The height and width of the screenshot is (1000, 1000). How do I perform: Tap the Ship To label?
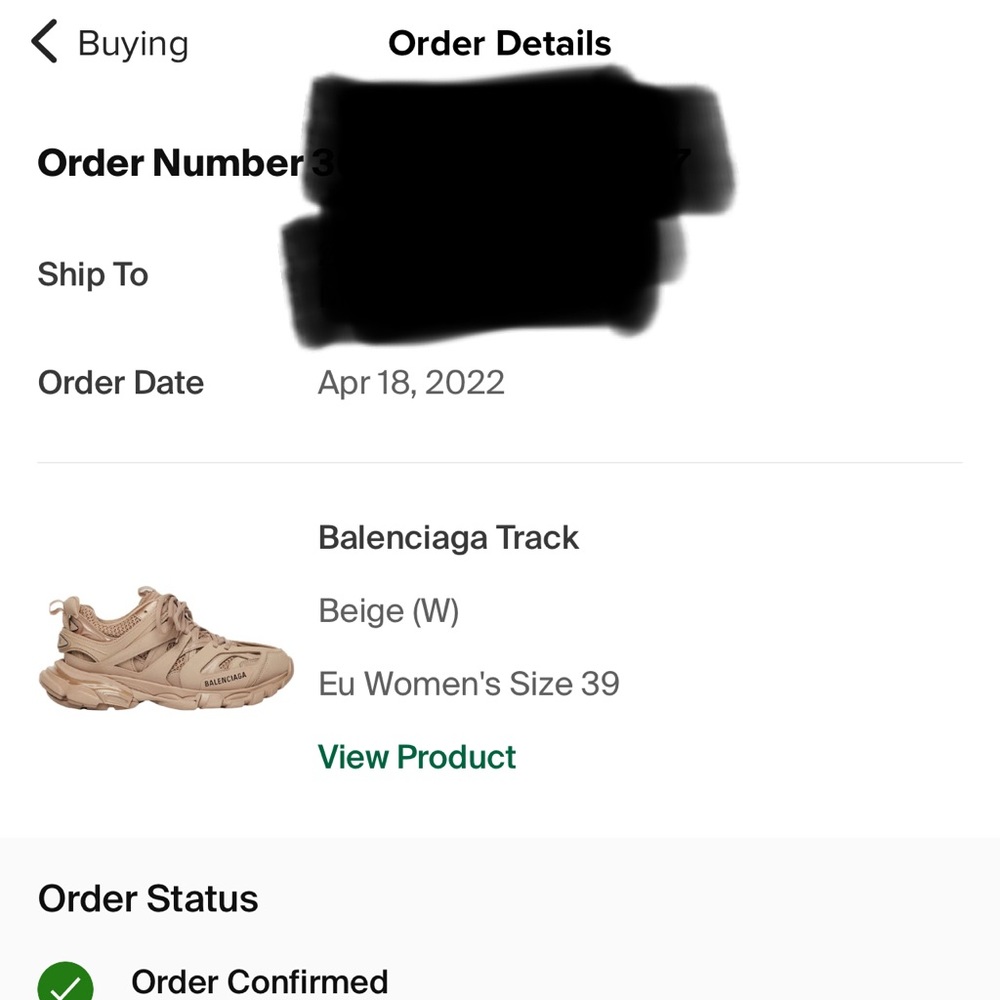(x=93, y=274)
